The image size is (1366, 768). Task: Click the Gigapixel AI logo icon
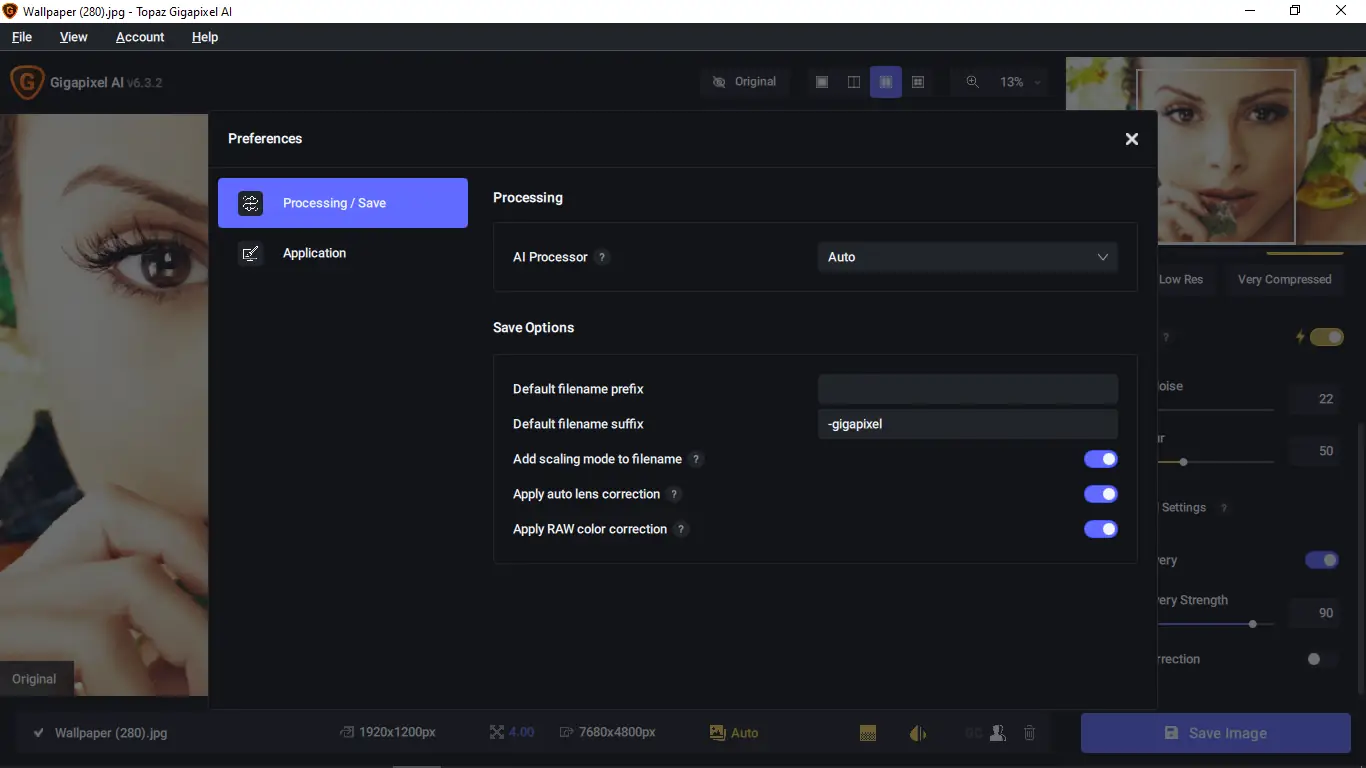pyautogui.click(x=26, y=82)
